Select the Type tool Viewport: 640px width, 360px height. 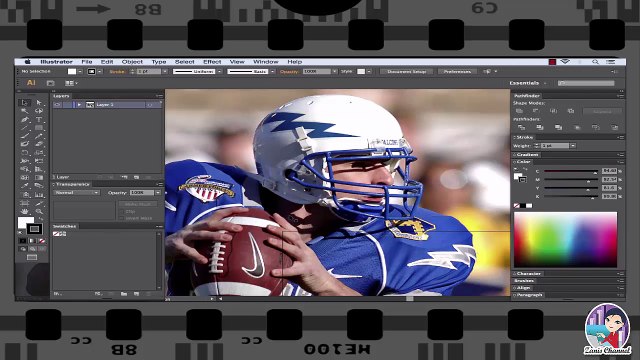(39, 120)
